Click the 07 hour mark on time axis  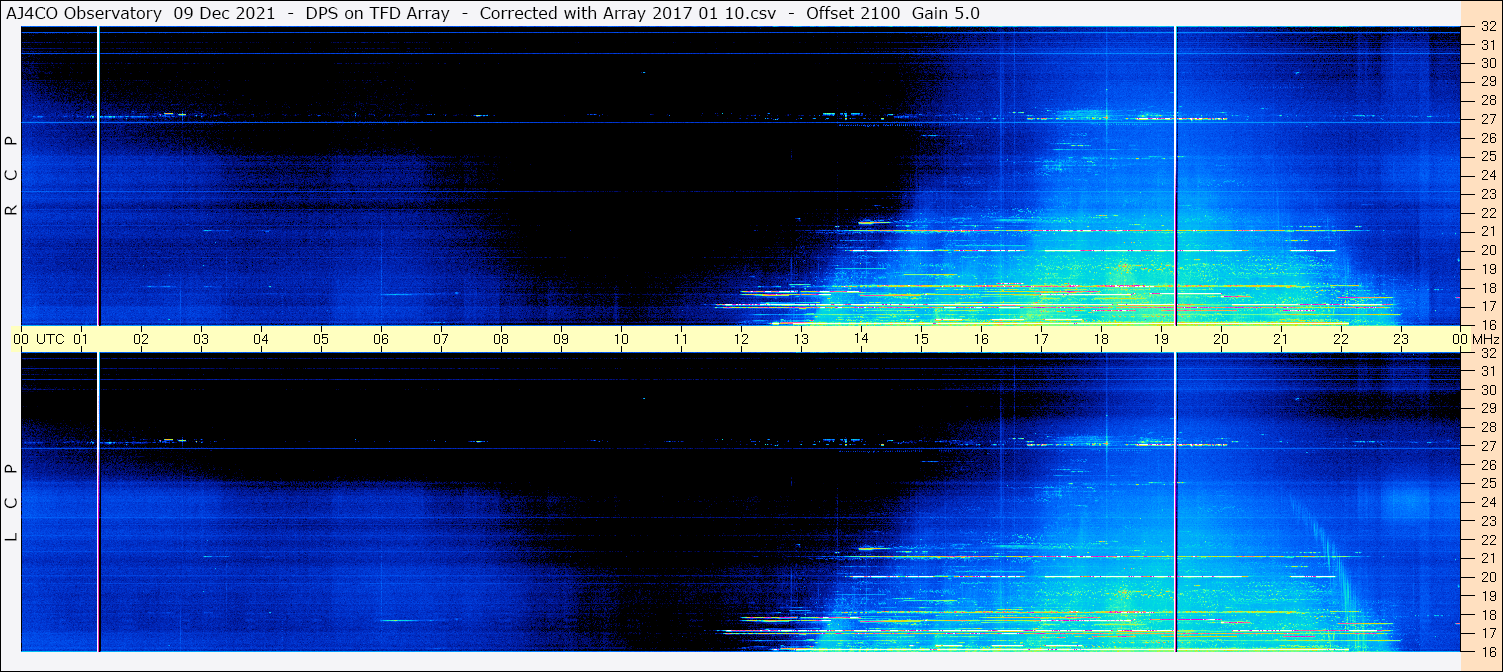coord(441,339)
